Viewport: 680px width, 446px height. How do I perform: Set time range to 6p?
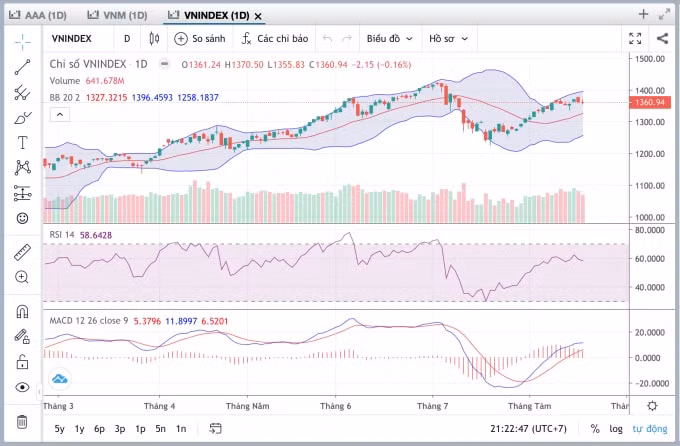point(99,429)
